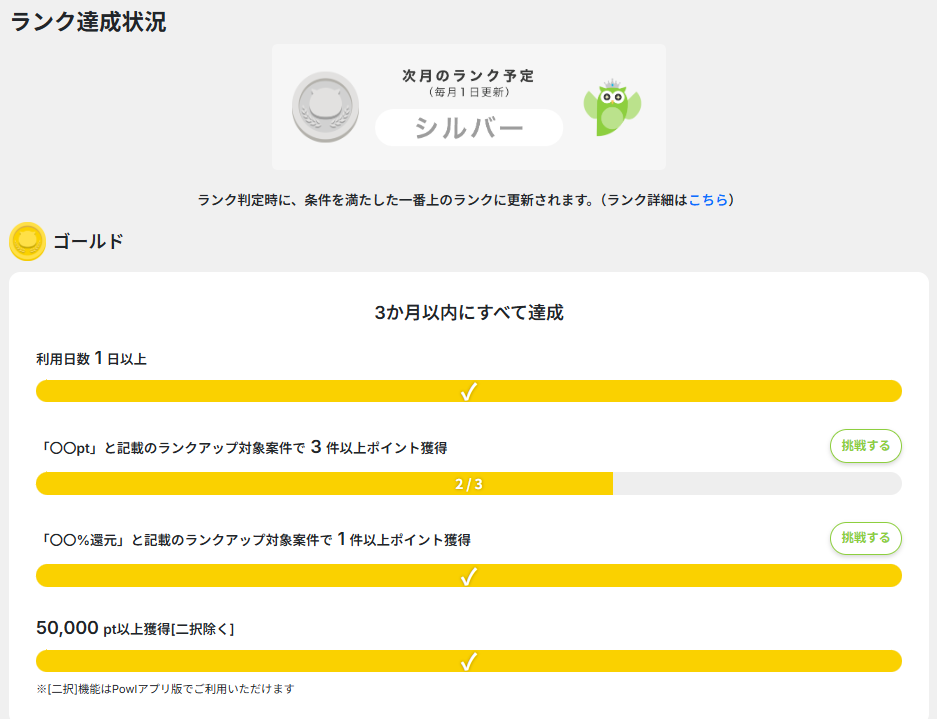Click the checkmark on 〇〇％還元 progress bar

click(x=467, y=575)
